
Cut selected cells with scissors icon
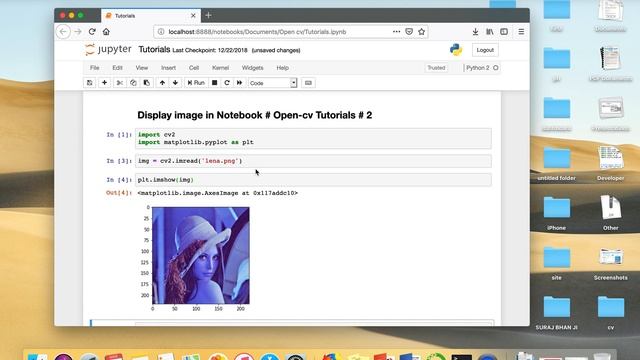(x=120, y=83)
